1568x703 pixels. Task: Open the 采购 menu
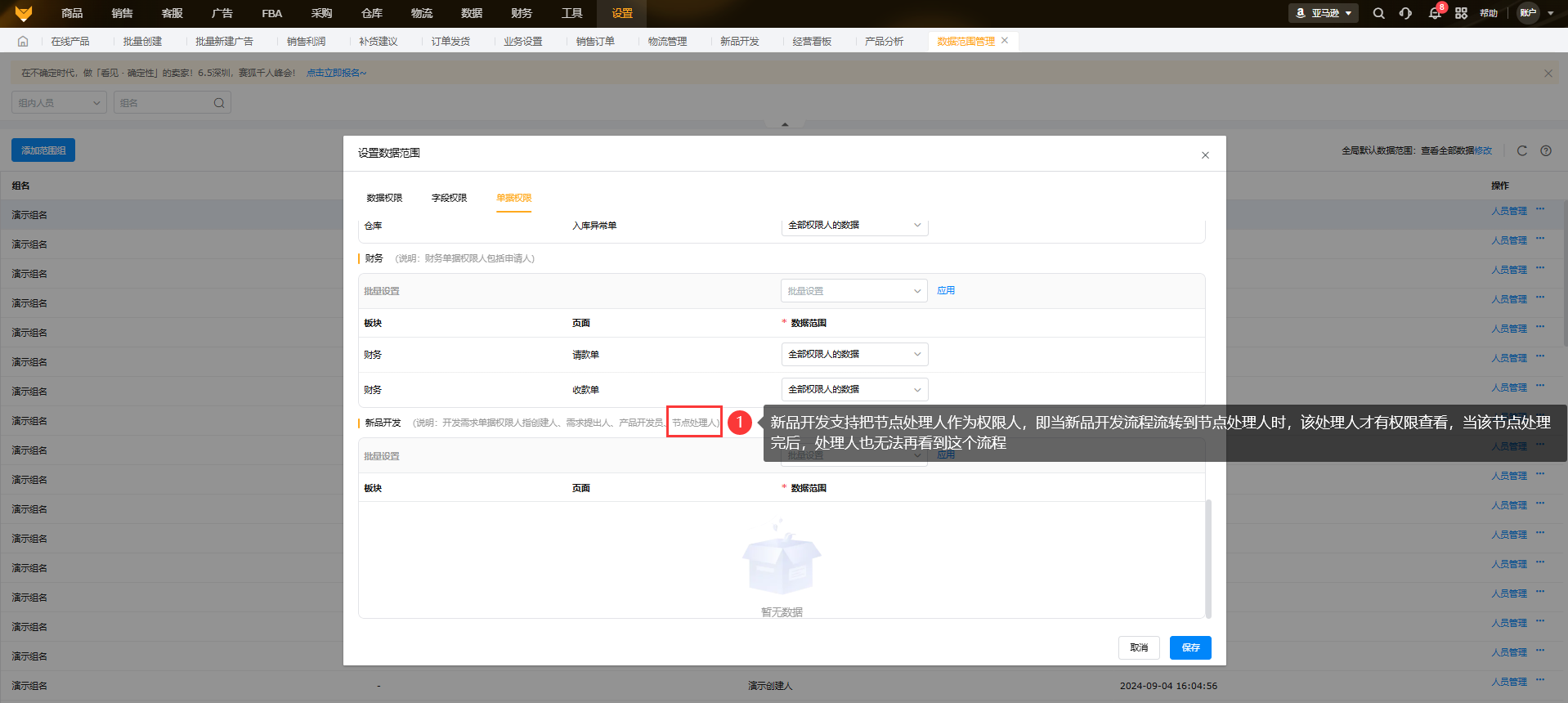pyautogui.click(x=321, y=13)
